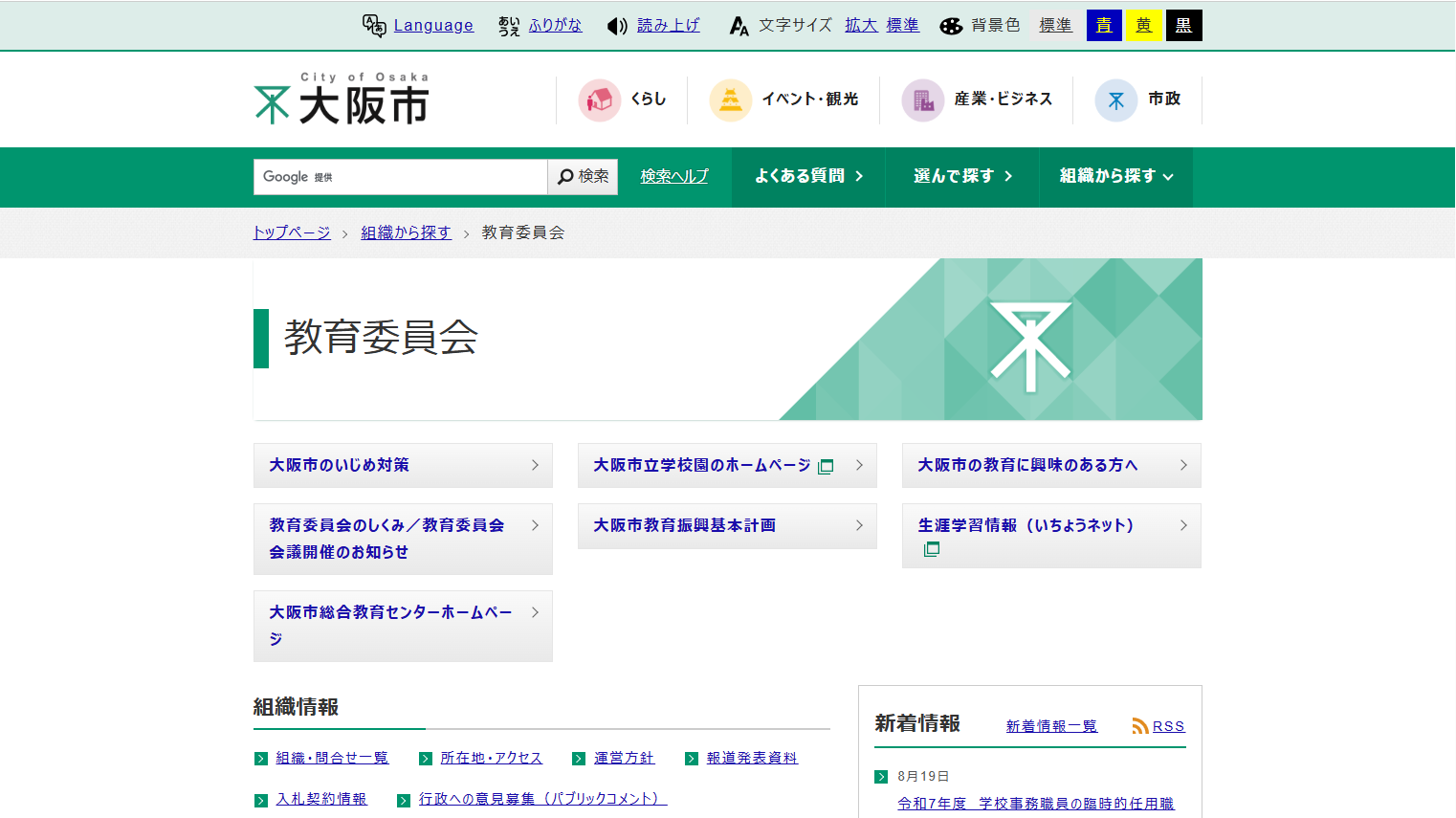Open 大阪市総合教育センターホームページ box
The width and height of the screenshot is (1456, 818).
click(x=403, y=626)
